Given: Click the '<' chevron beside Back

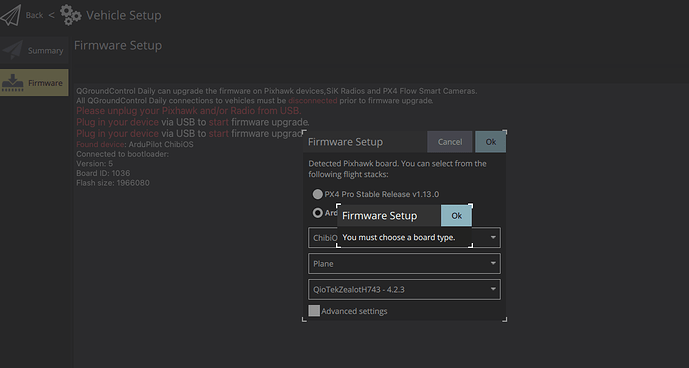Looking at the screenshot, I should 51,15.
